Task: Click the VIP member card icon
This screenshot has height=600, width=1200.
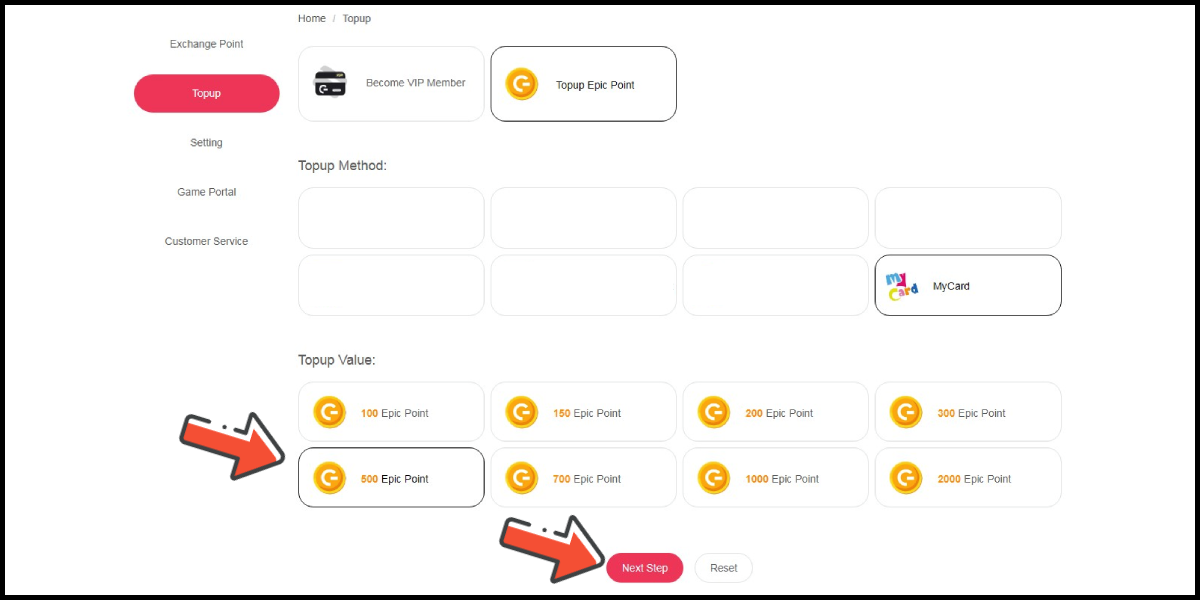Action: [330, 83]
